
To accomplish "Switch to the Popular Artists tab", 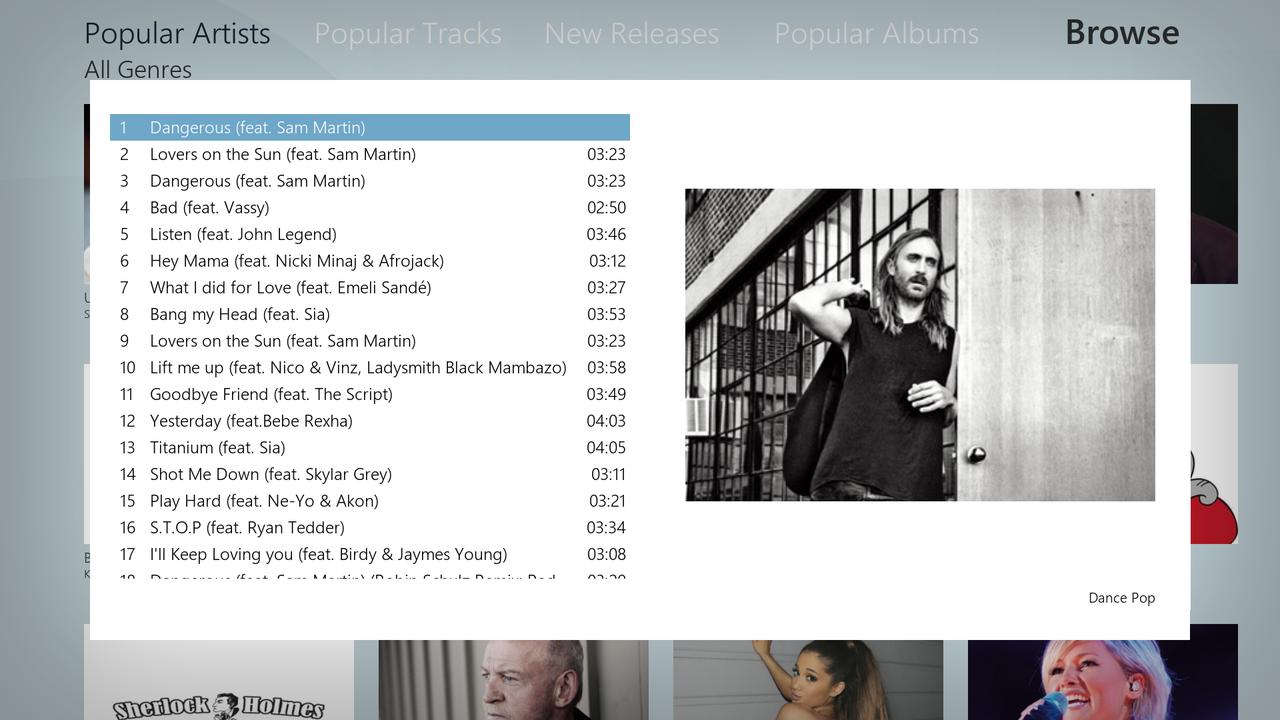I will tap(177, 33).
